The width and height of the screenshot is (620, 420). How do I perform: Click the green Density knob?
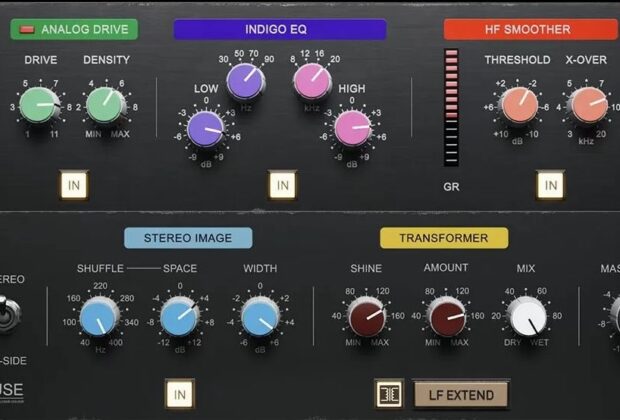[x=105, y=103]
